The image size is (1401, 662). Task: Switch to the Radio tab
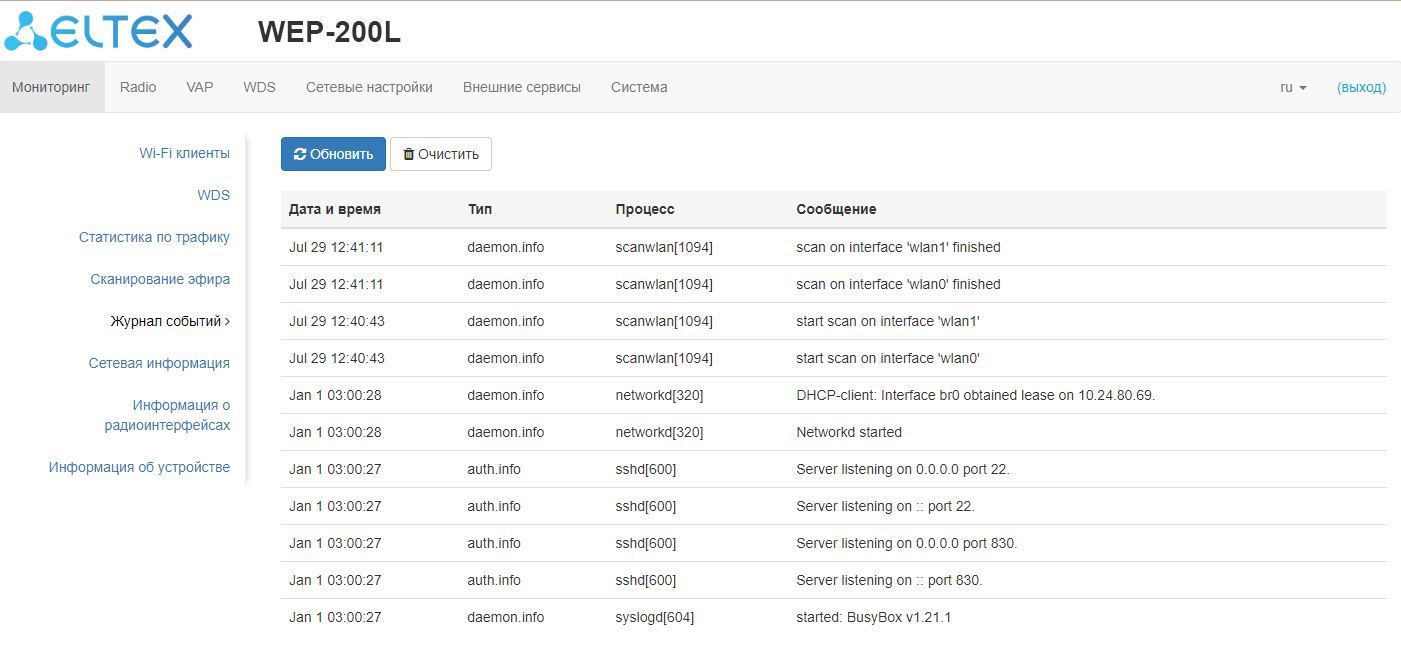click(138, 87)
